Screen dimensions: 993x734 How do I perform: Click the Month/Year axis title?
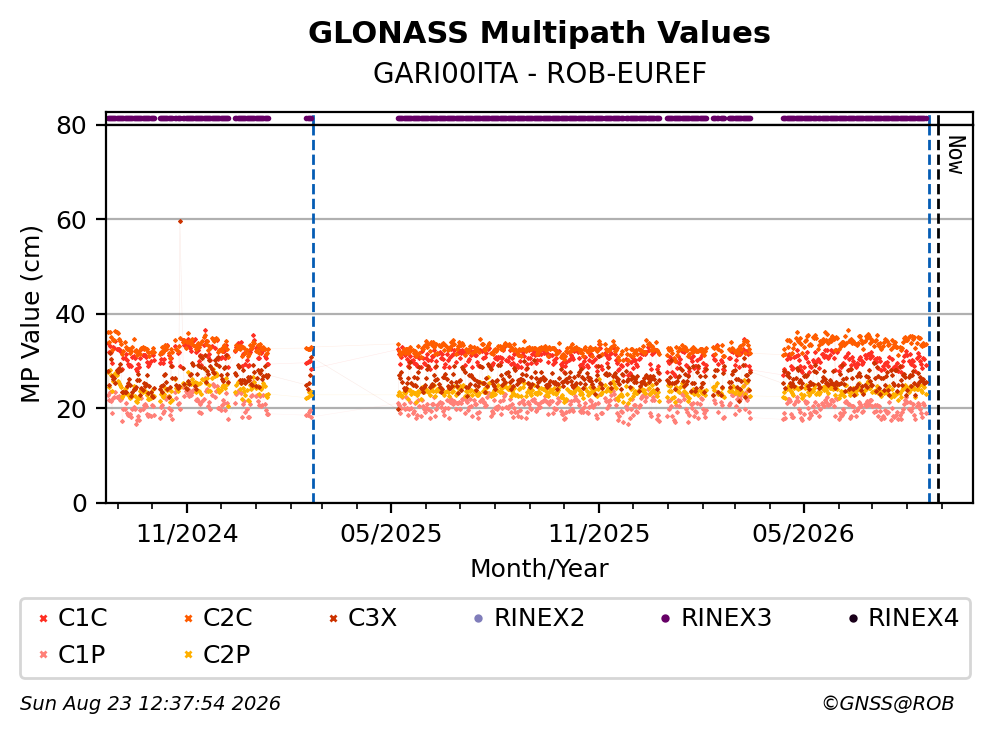[539, 569]
